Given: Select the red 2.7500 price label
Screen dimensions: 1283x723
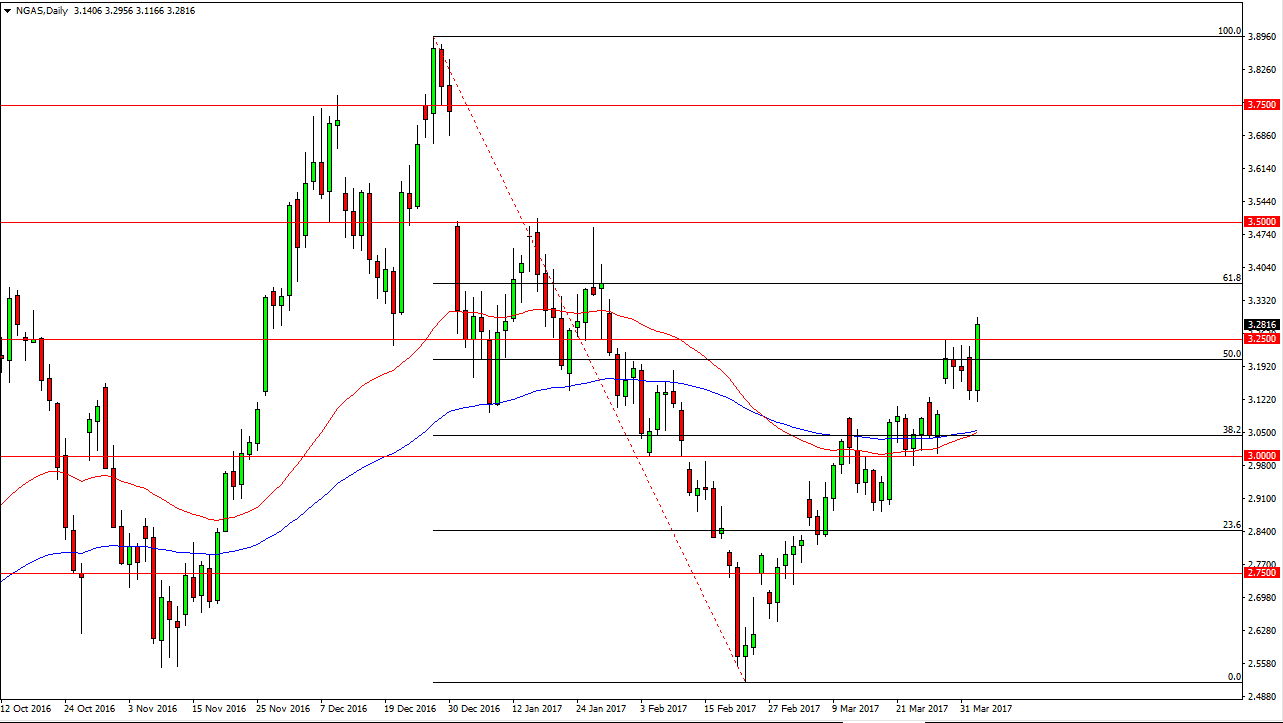Looking at the screenshot, I should (1259, 573).
